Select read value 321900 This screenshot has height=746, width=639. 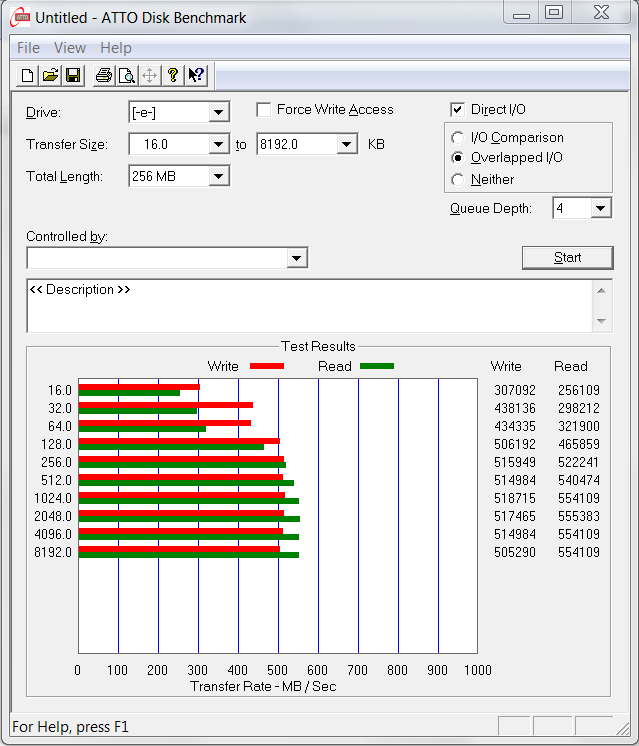coord(579,426)
